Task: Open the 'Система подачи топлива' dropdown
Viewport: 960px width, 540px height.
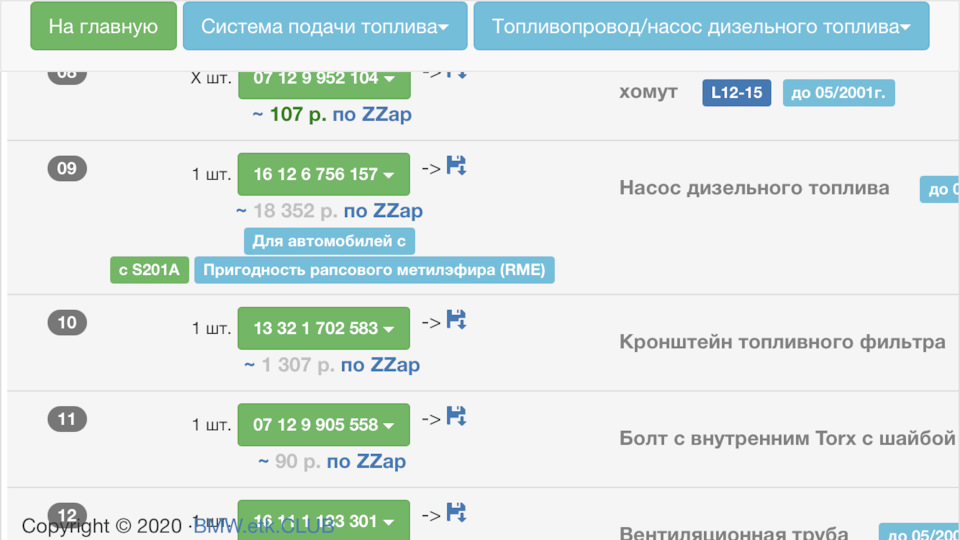Action: [x=324, y=27]
